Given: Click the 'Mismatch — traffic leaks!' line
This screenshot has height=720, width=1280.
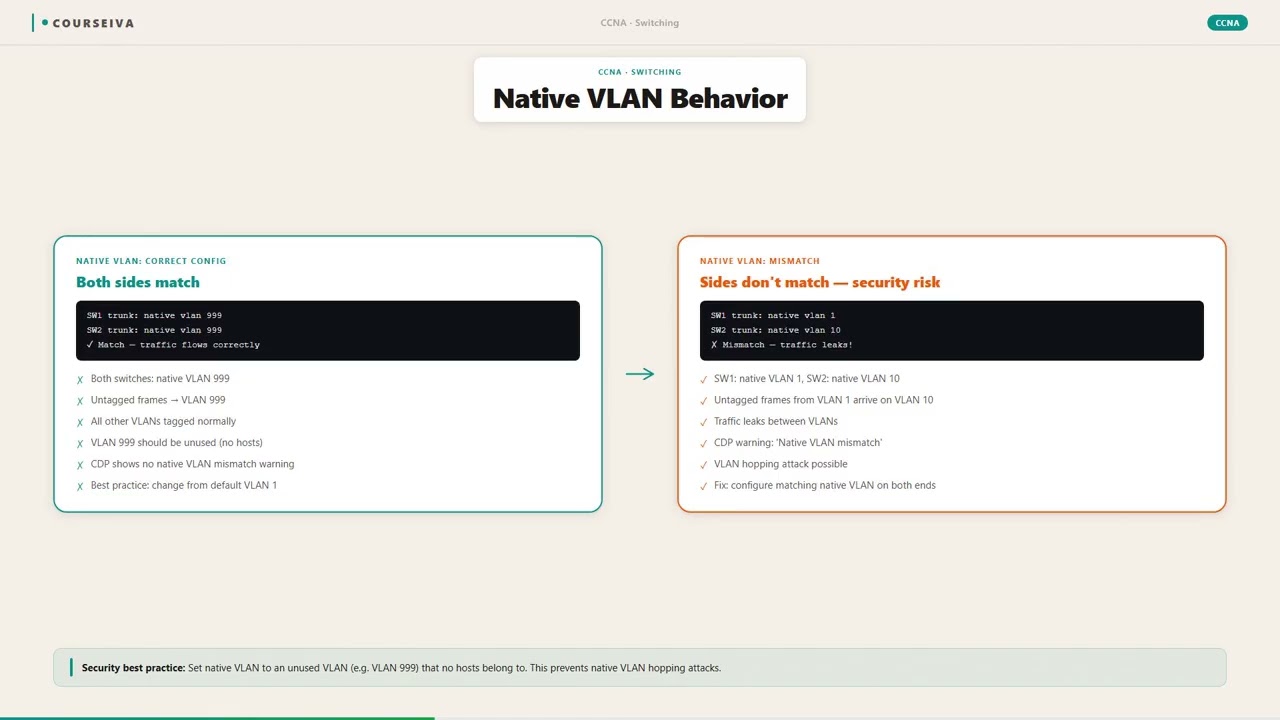Looking at the screenshot, I should (x=782, y=345).
